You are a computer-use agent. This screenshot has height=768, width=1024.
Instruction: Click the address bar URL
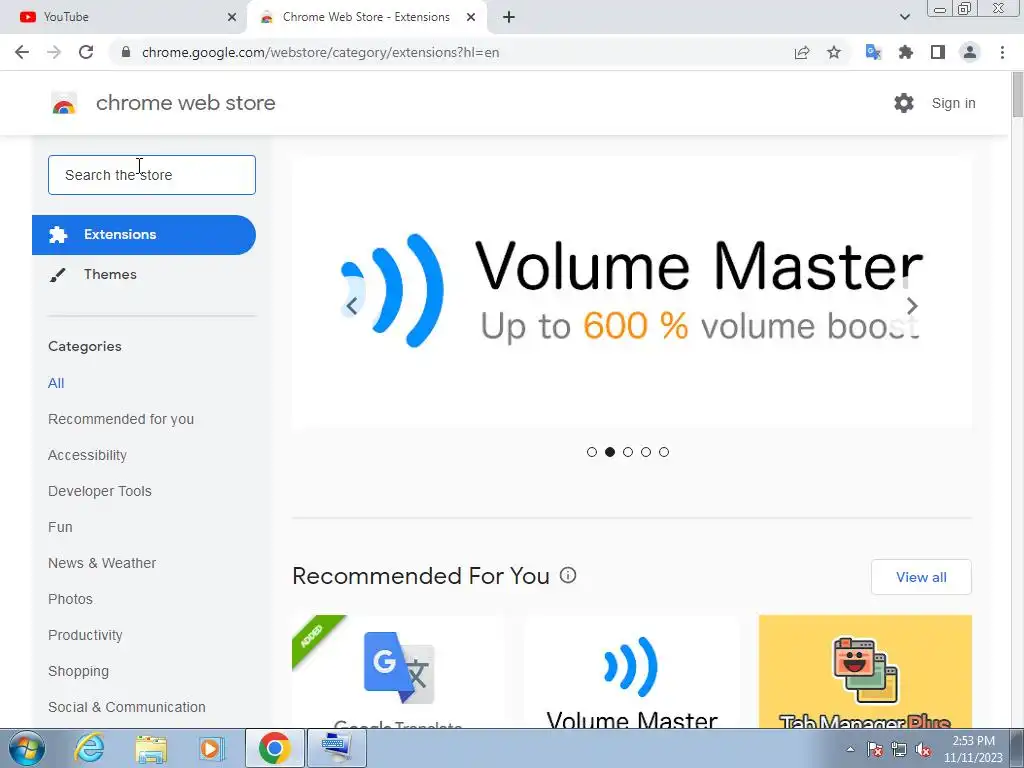click(x=320, y=52)
